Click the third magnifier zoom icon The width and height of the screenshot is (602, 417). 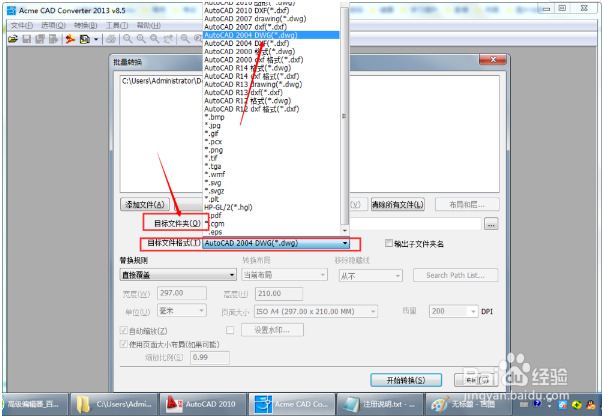coord(155,39)
